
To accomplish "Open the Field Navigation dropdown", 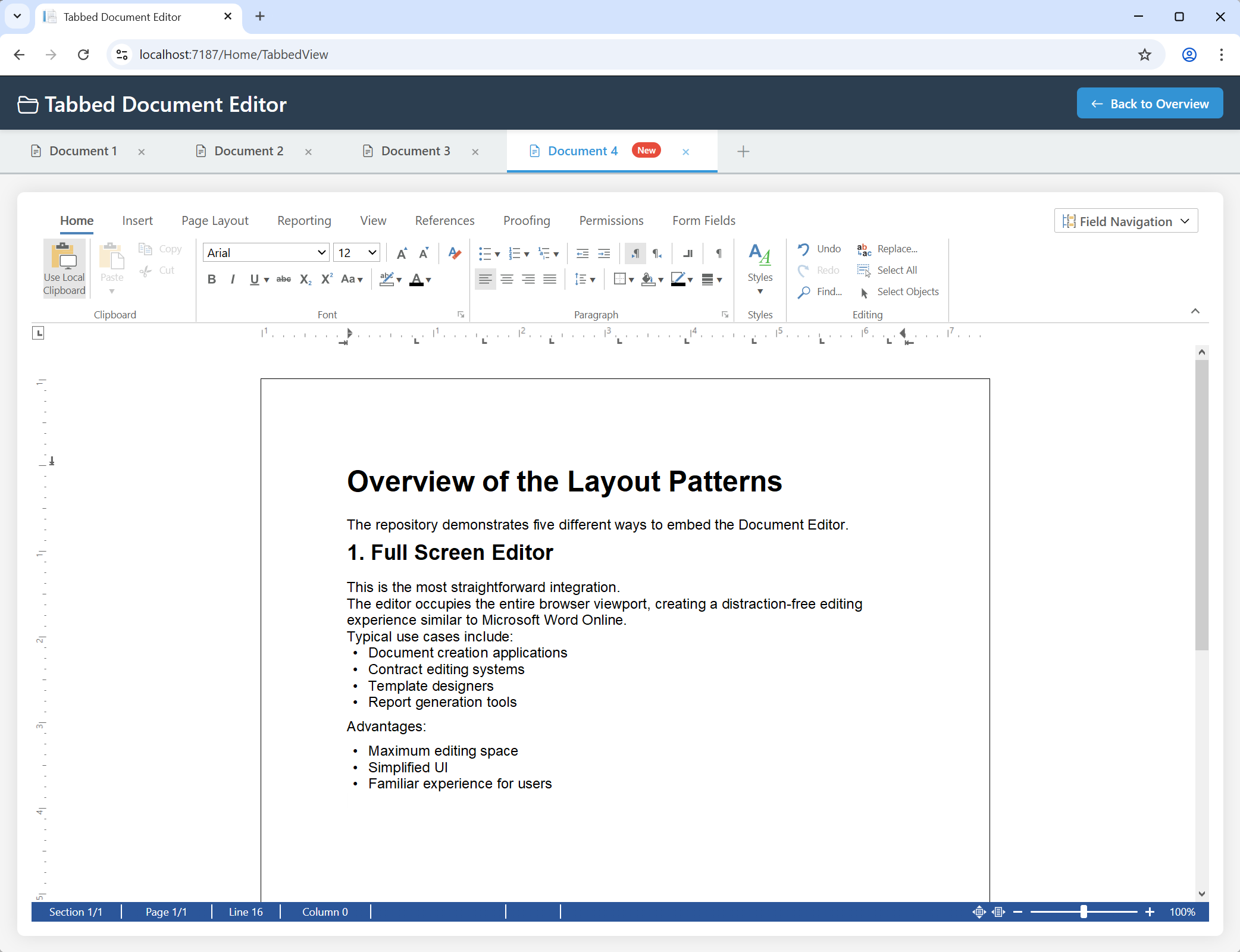I will click(1125, 221).
